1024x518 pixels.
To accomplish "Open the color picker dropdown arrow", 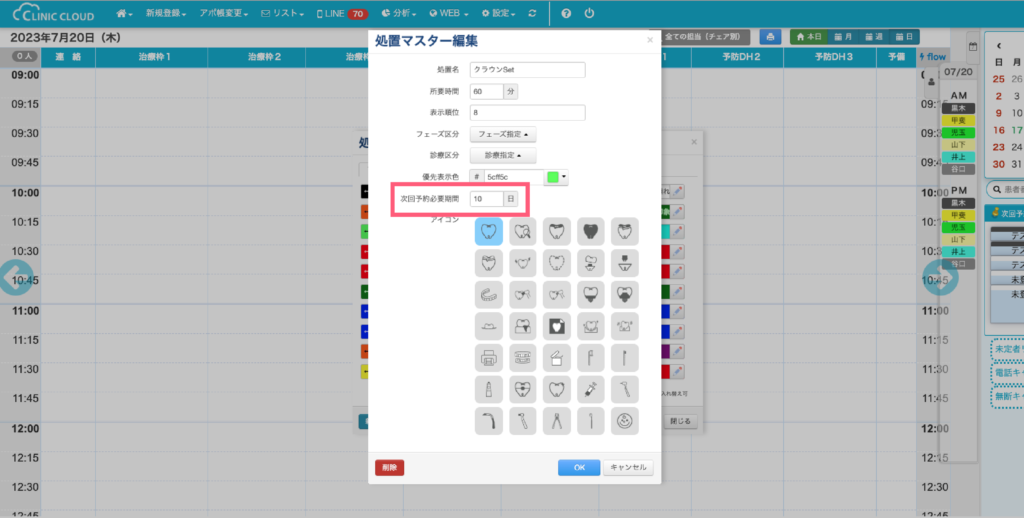I will point(564,177).
